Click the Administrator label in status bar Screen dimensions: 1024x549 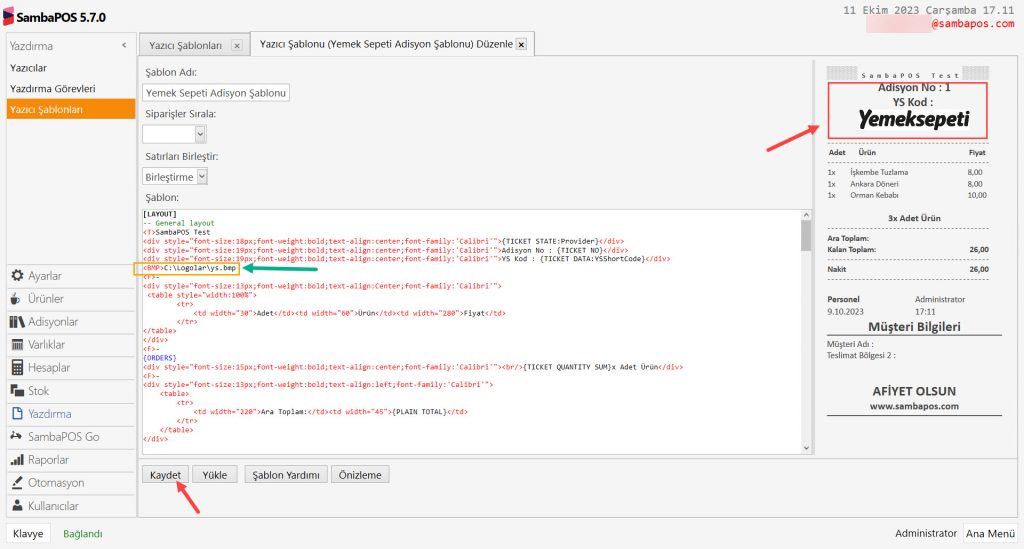pos(925,533)
